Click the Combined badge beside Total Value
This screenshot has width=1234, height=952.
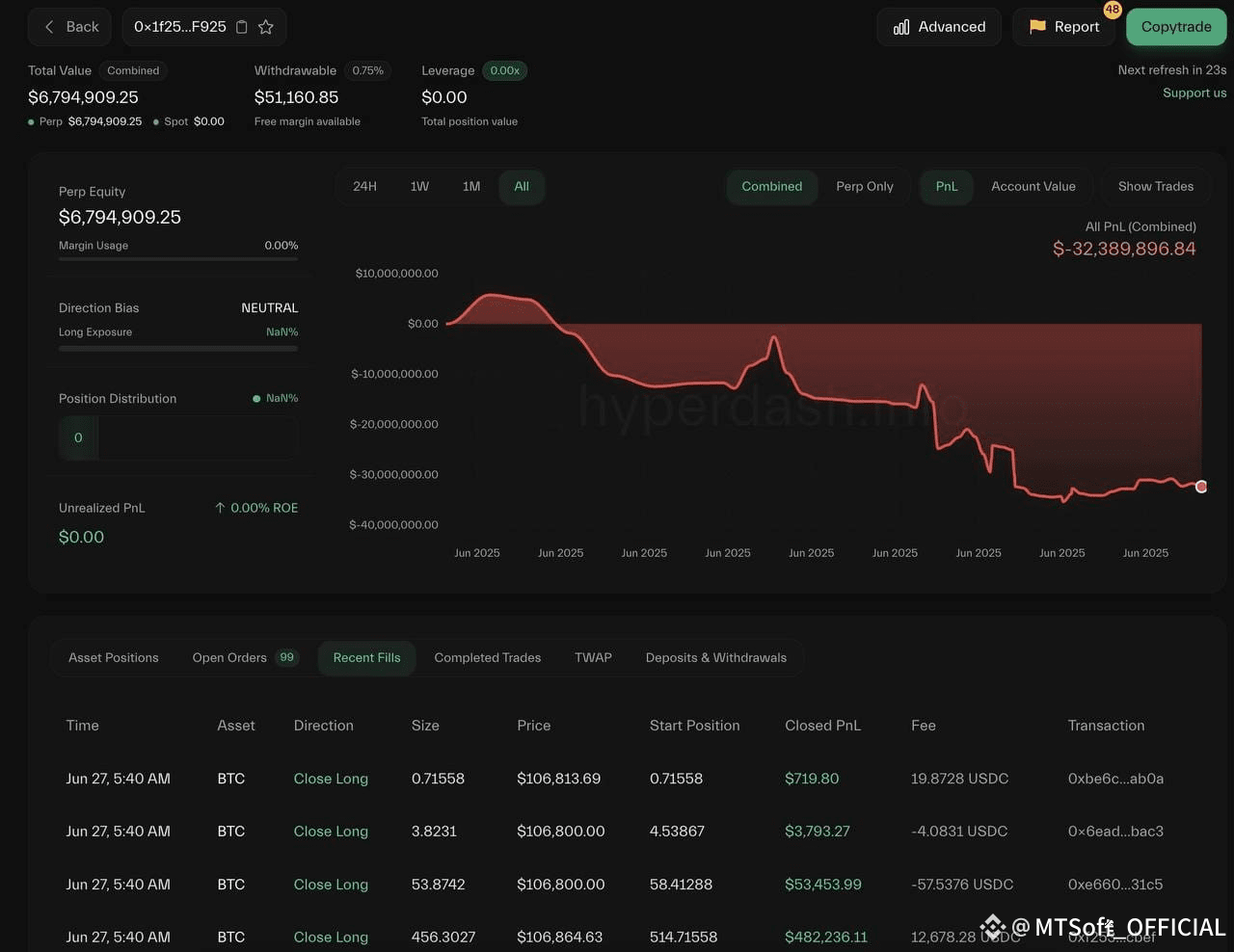pos(133,70)
